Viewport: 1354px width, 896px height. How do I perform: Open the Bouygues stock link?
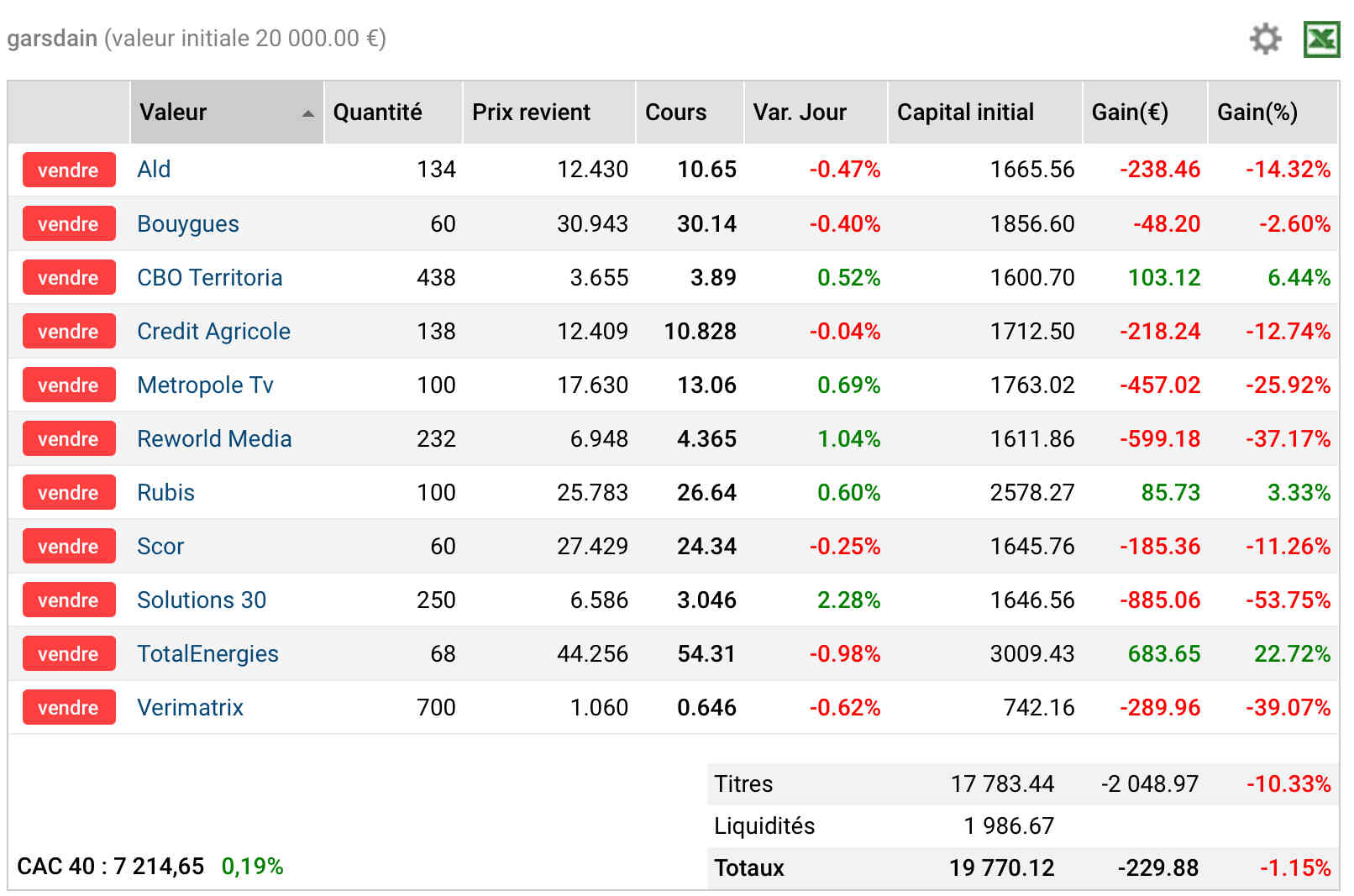[x=188, y=223]
